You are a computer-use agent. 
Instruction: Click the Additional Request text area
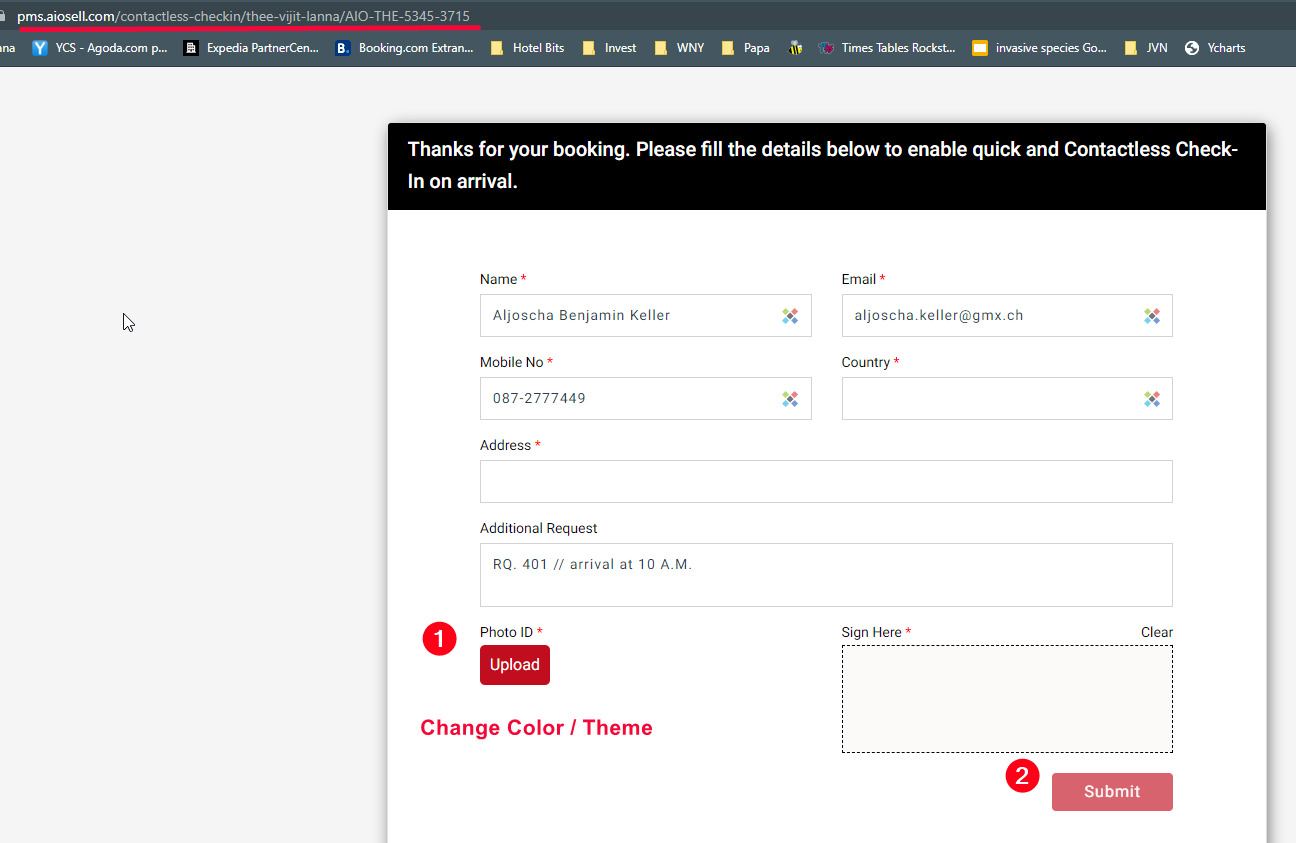coord(826,575)
